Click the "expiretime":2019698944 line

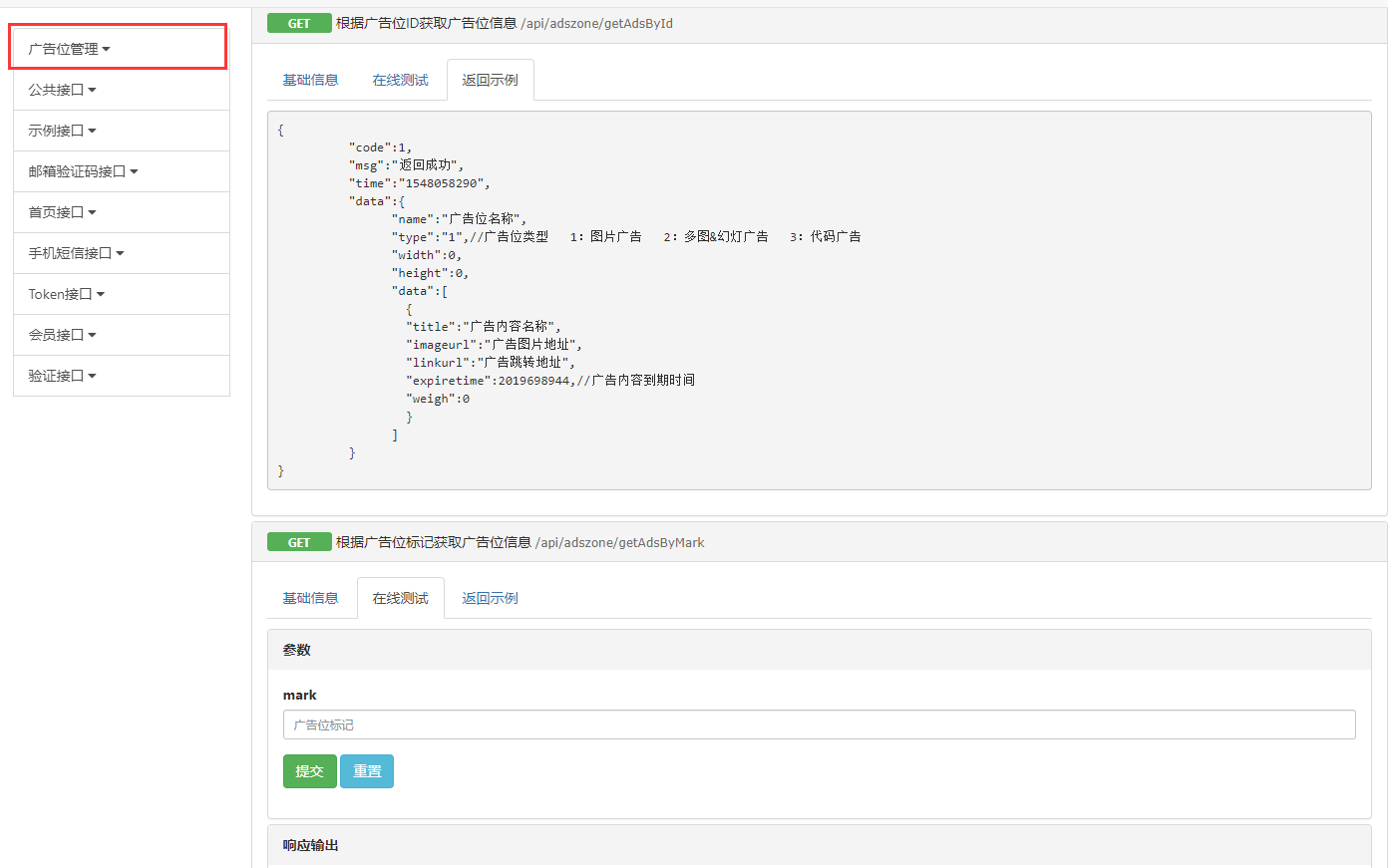[550, 381]
